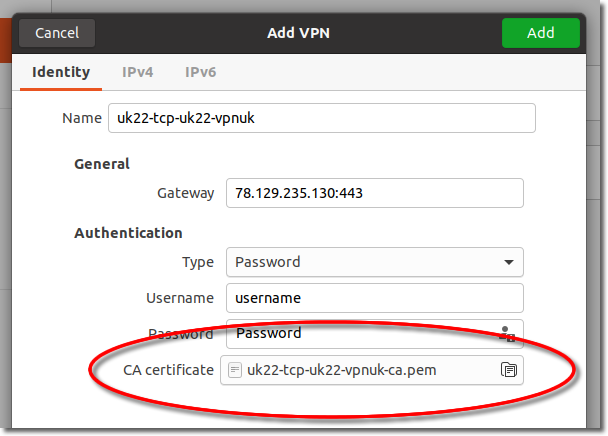Expand the authentication Type dropdown arrow

[x=509, y=262]
